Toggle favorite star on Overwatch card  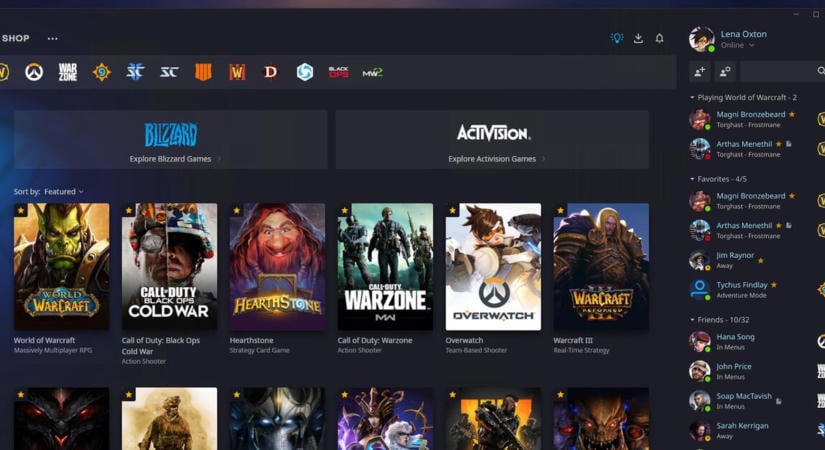(452, 211)
